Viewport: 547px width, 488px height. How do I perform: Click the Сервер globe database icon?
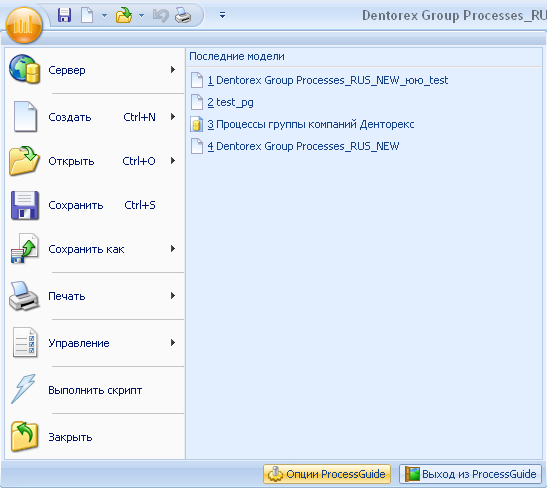point(24,69)
